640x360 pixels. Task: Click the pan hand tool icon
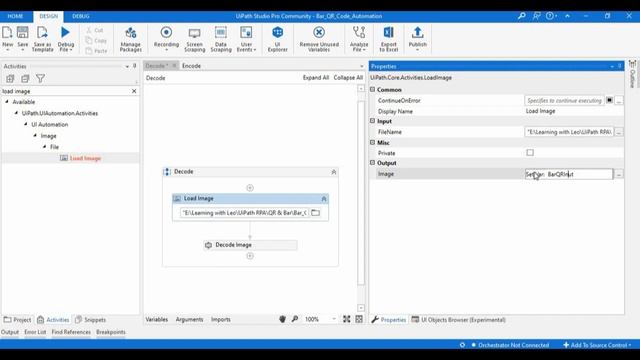(282, 319)
